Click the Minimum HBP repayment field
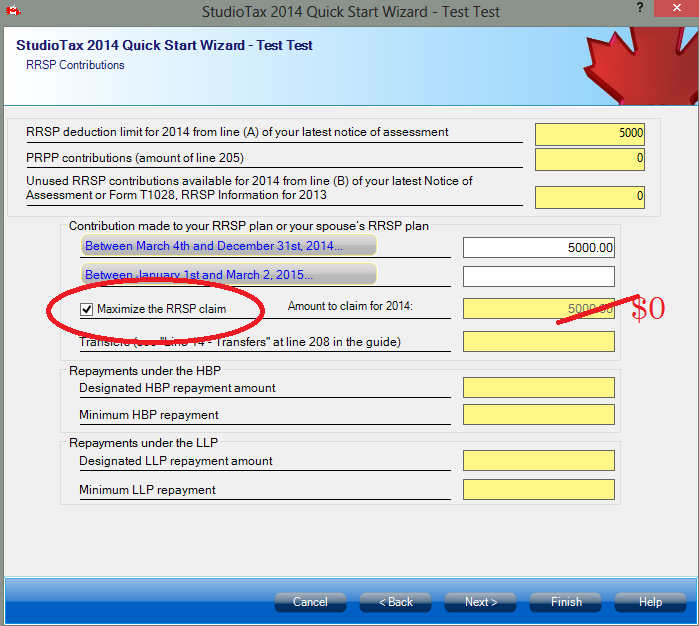Screen dimensions: 699x626 pos(539,415)
